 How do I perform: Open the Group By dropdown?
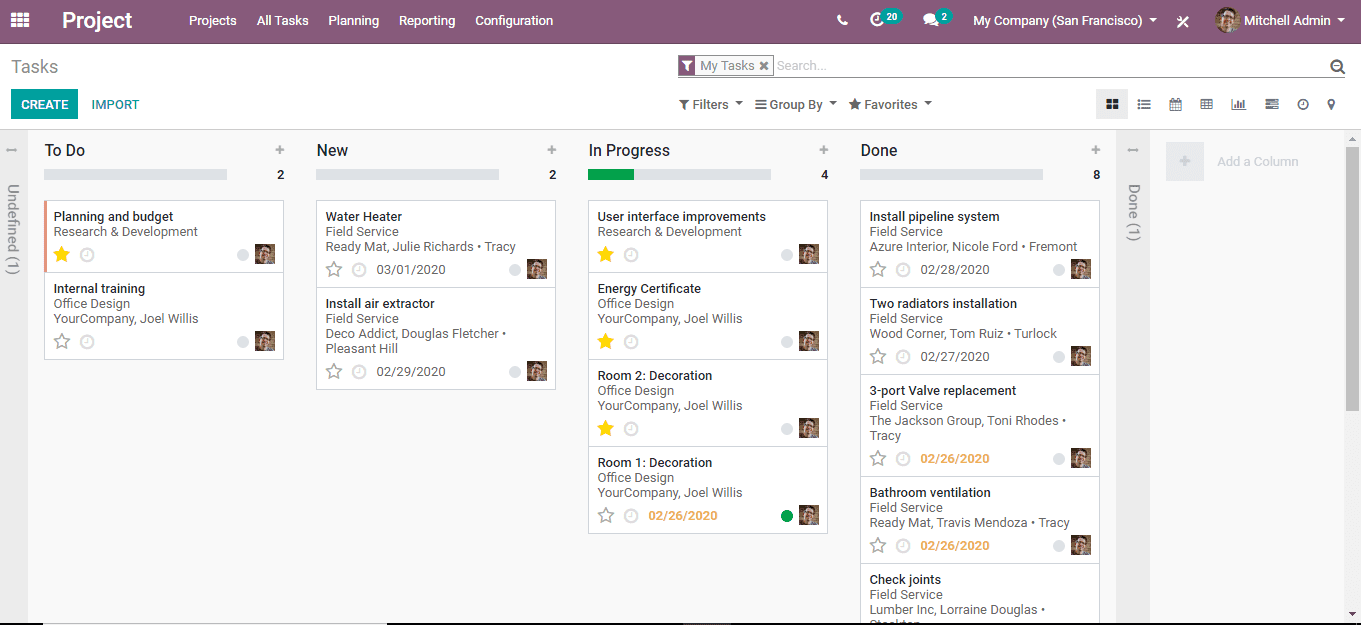796,105
